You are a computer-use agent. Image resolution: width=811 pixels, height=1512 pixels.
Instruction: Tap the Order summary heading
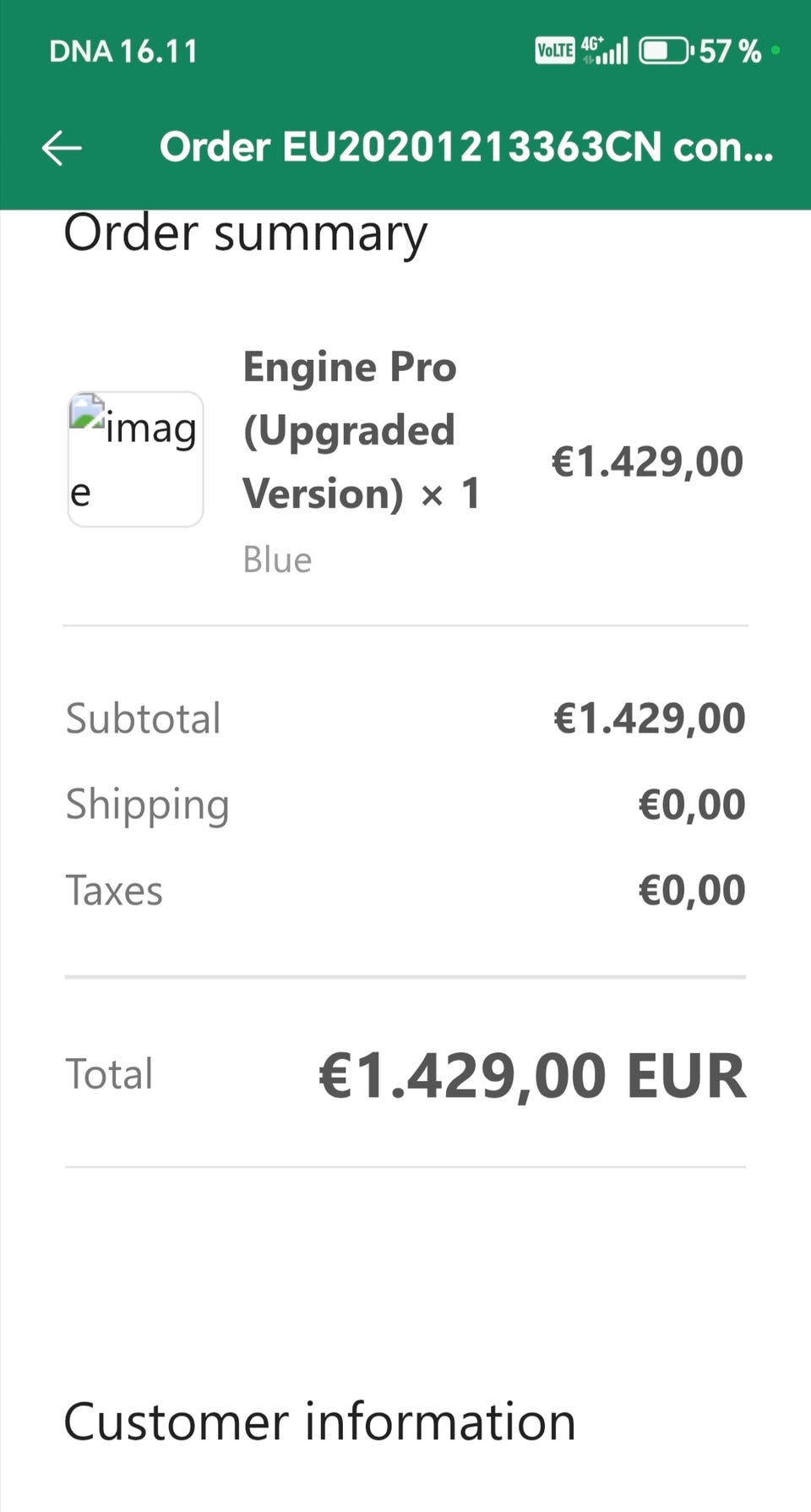(x=245, y=233)
